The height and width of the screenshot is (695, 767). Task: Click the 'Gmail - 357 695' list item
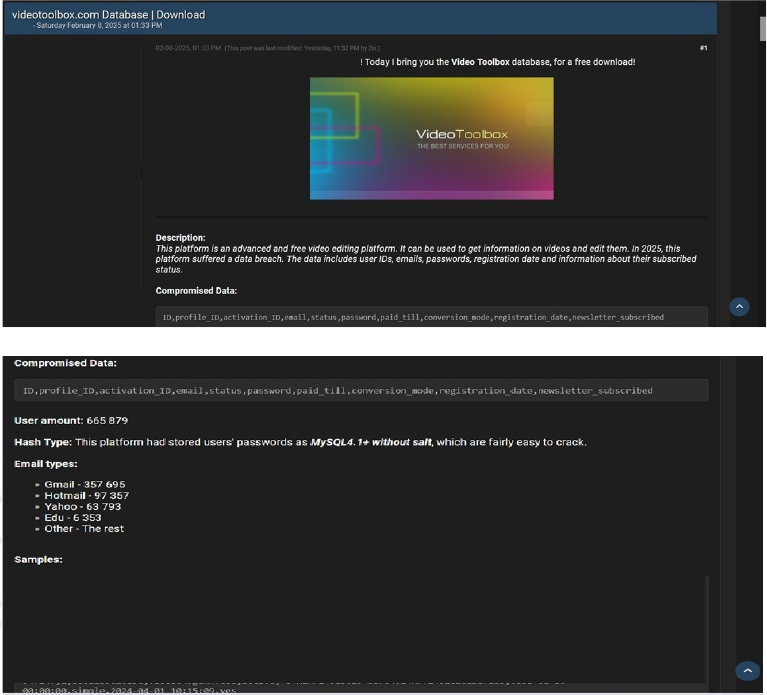pos(85,484)
